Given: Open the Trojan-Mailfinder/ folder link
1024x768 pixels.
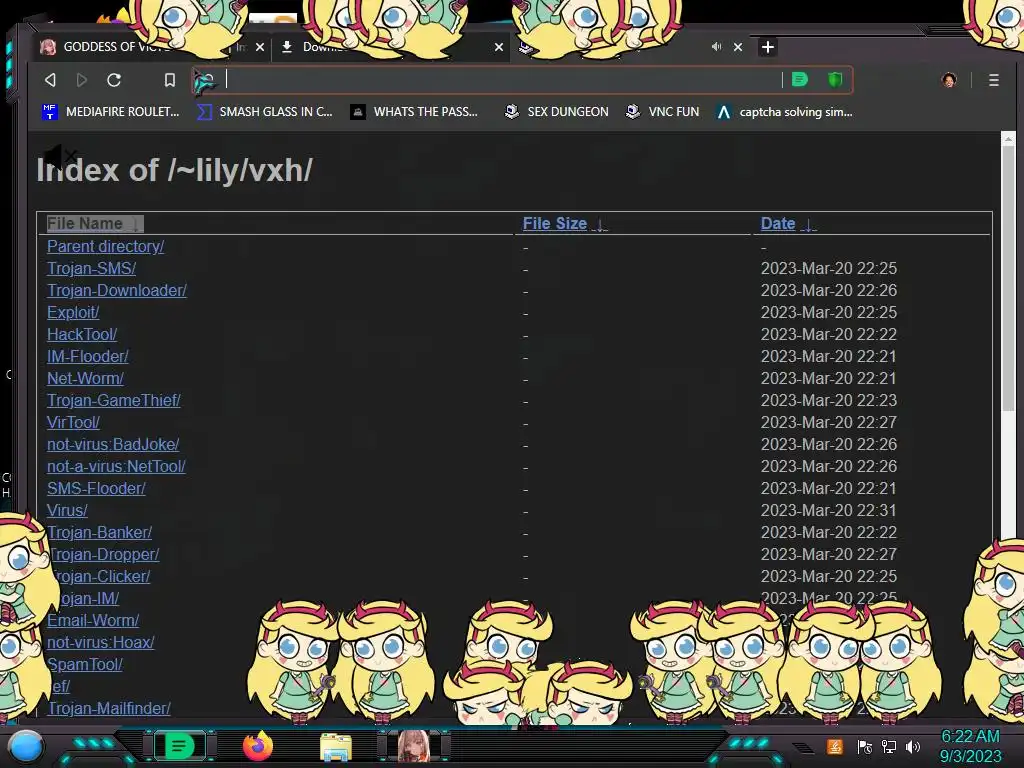Looking at the screenshot, I should click(x=109, y=709).
